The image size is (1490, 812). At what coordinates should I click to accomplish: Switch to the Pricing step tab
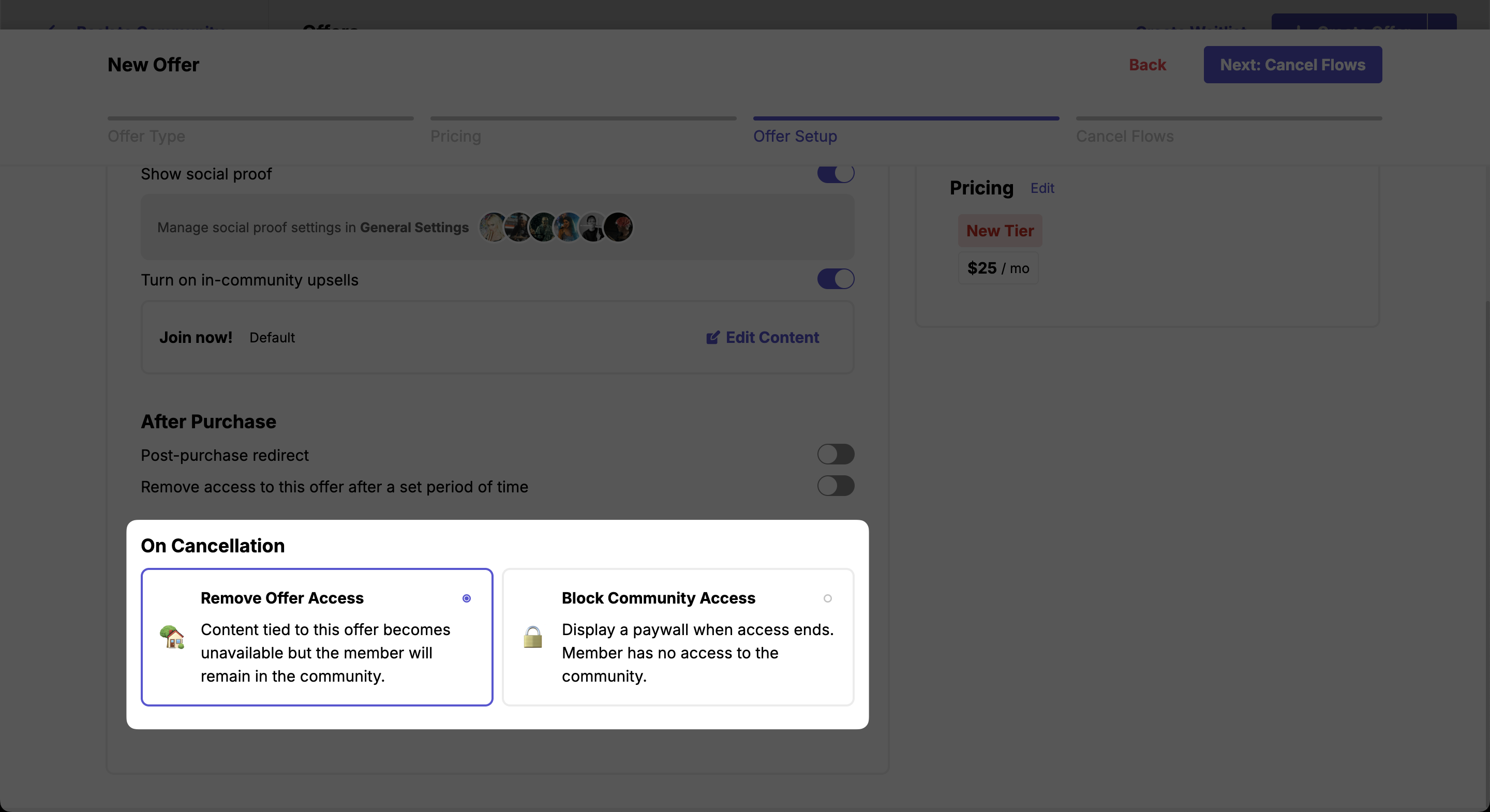coord(455,136)
